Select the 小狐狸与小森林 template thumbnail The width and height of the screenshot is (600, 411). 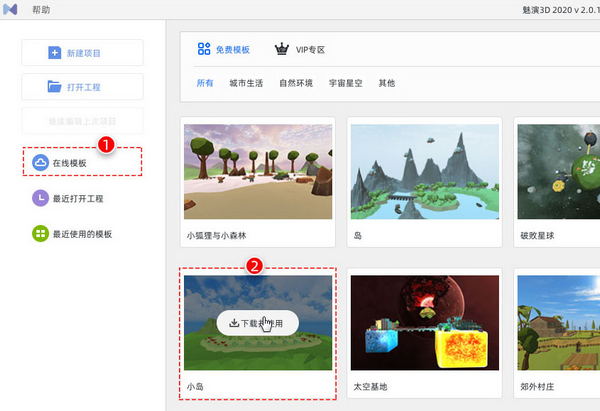(257, 171)
